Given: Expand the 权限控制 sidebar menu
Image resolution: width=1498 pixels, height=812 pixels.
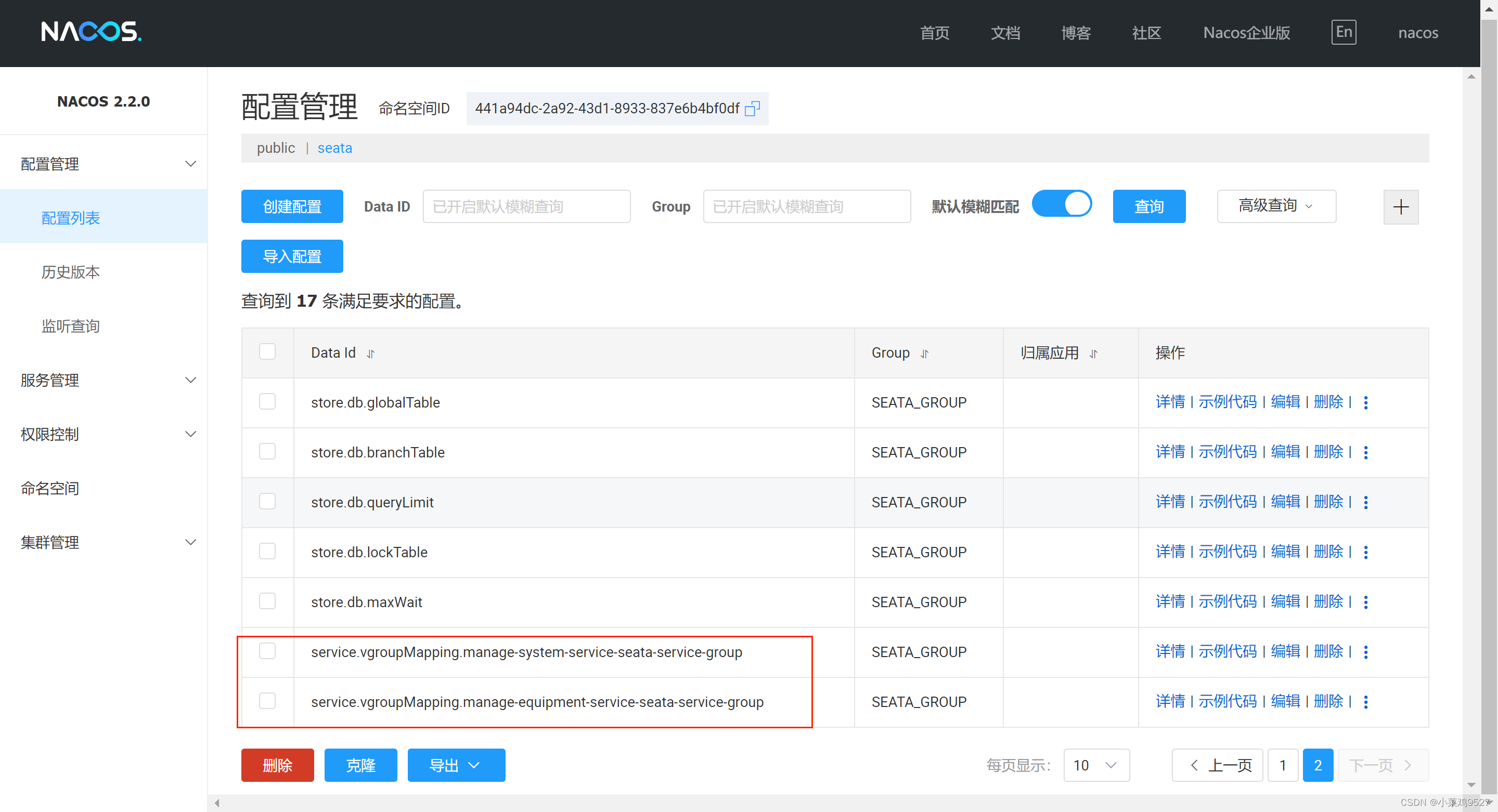Looking at the screenshot, I should [x=104, y=434].
